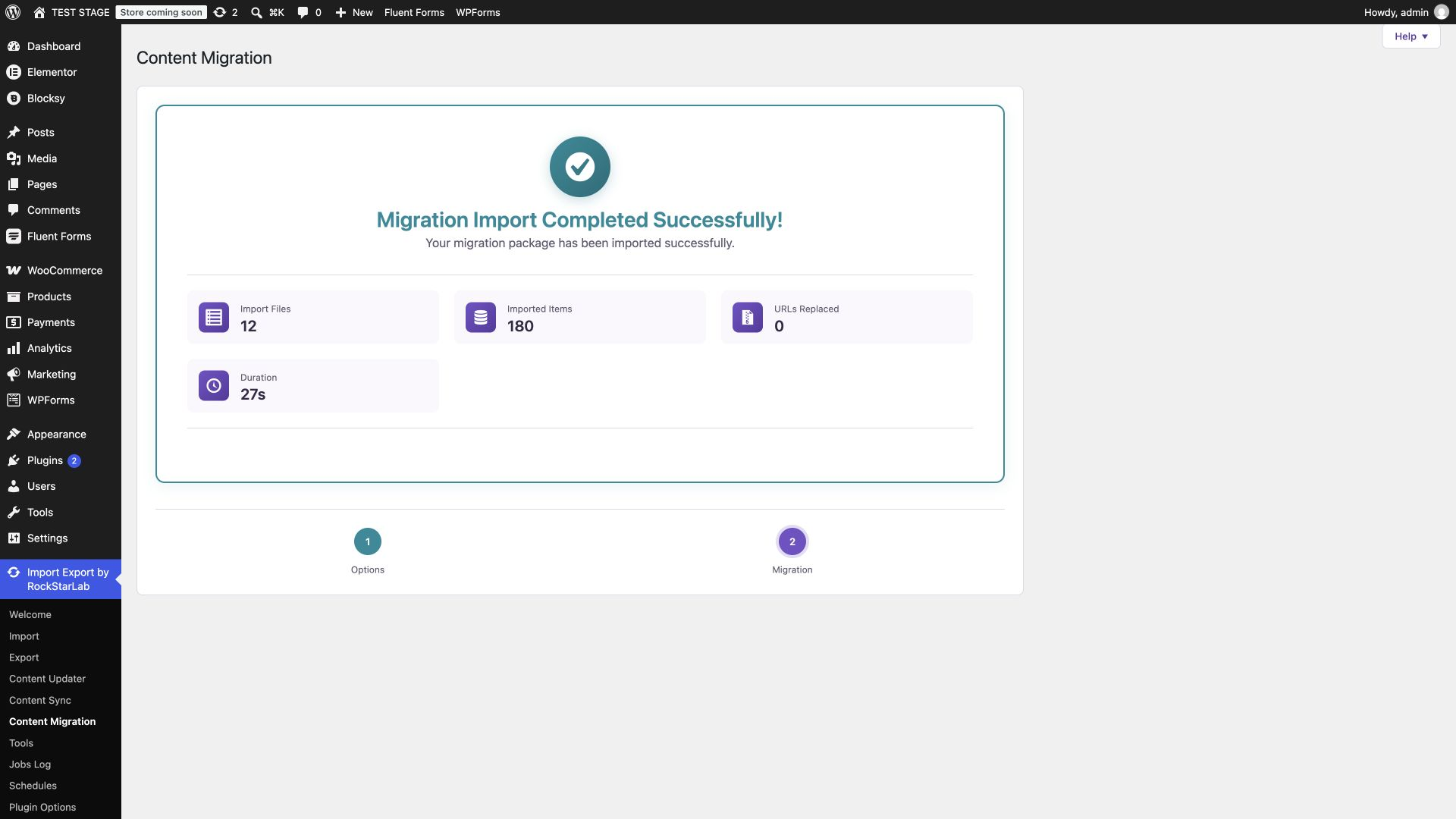Open Howdy, admin account menu
The width and height of the screenshot is (1456, 819).
click(x=1405, y=12)
